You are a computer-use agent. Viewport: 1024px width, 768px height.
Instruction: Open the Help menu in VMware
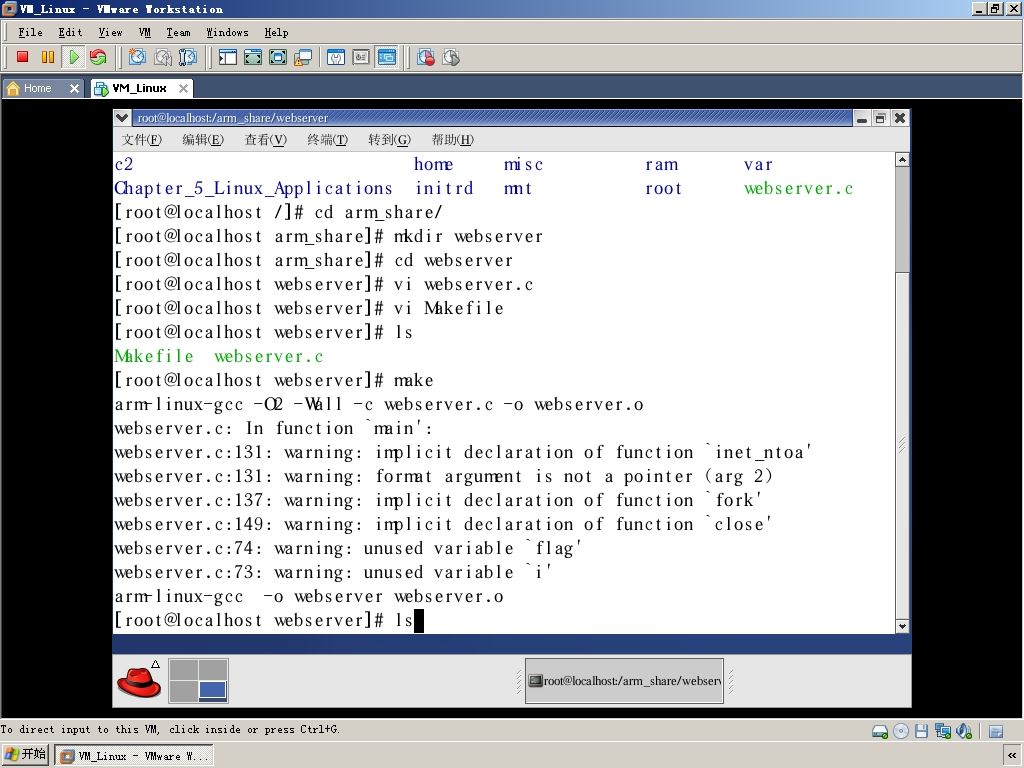(276, 32)
